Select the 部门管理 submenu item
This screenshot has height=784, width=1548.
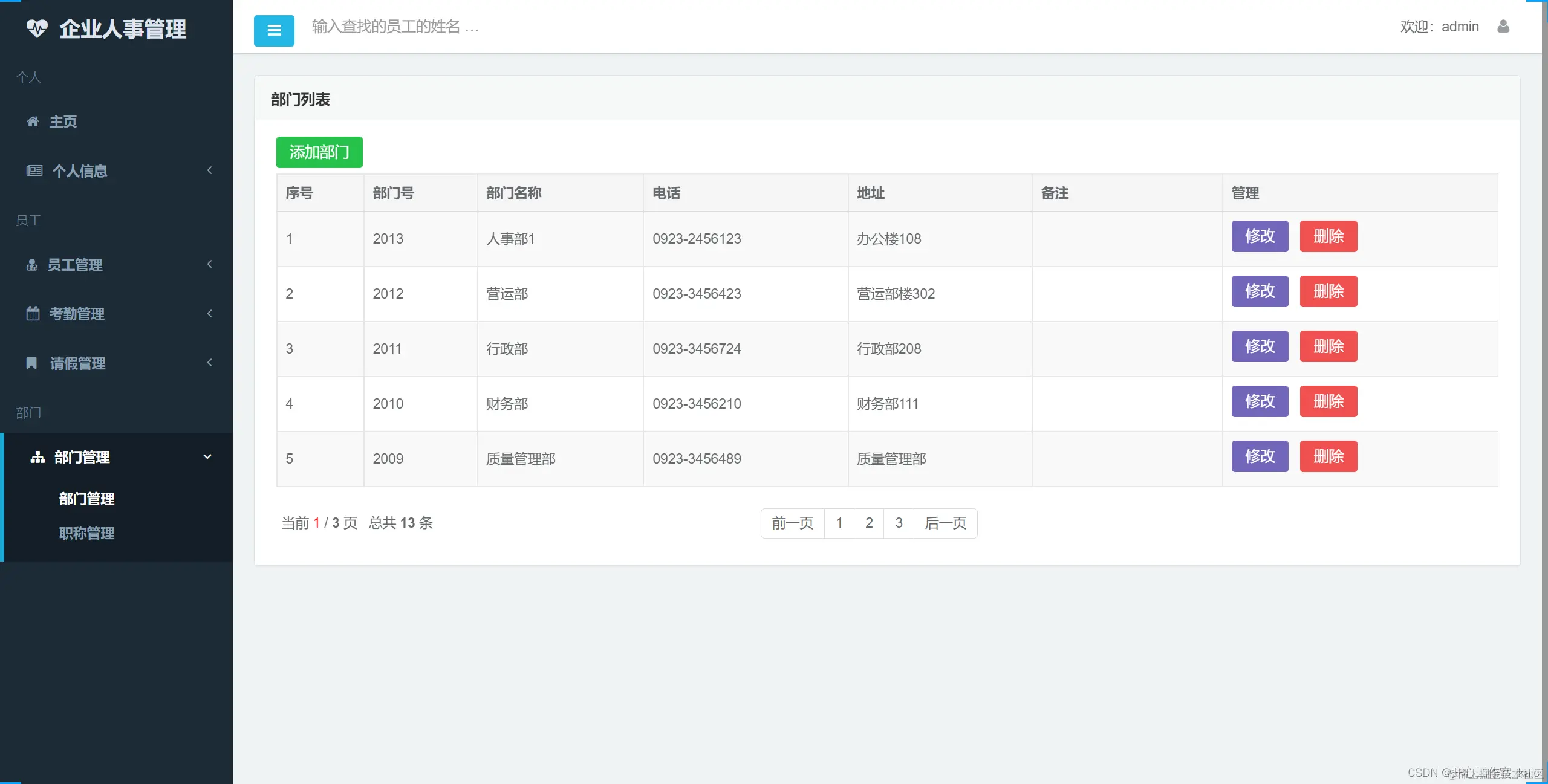click(x=86, y=499)
